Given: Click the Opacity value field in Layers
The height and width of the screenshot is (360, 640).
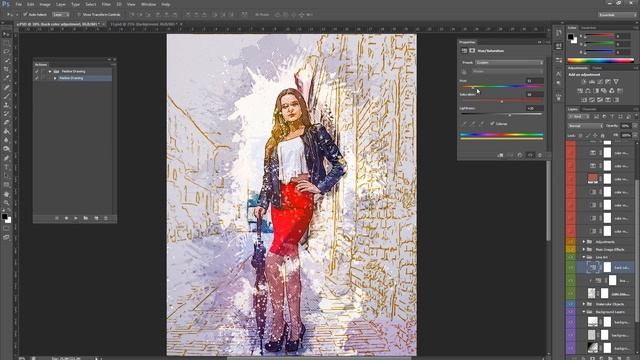Looking at the screenshot, I should 625,126.
